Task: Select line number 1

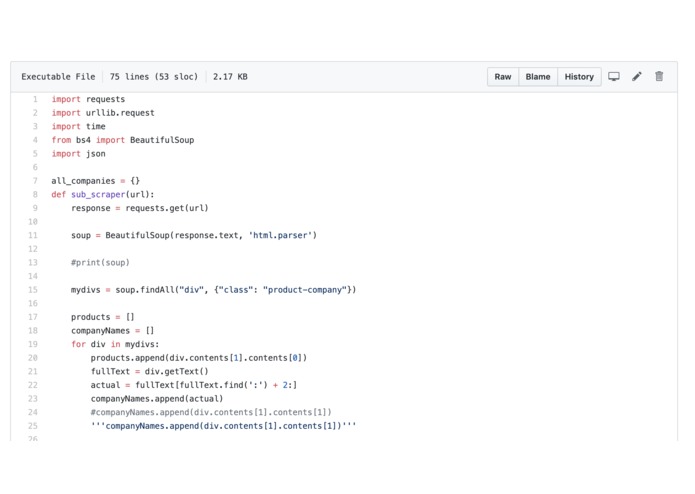Action: click(x=35, y=99)
